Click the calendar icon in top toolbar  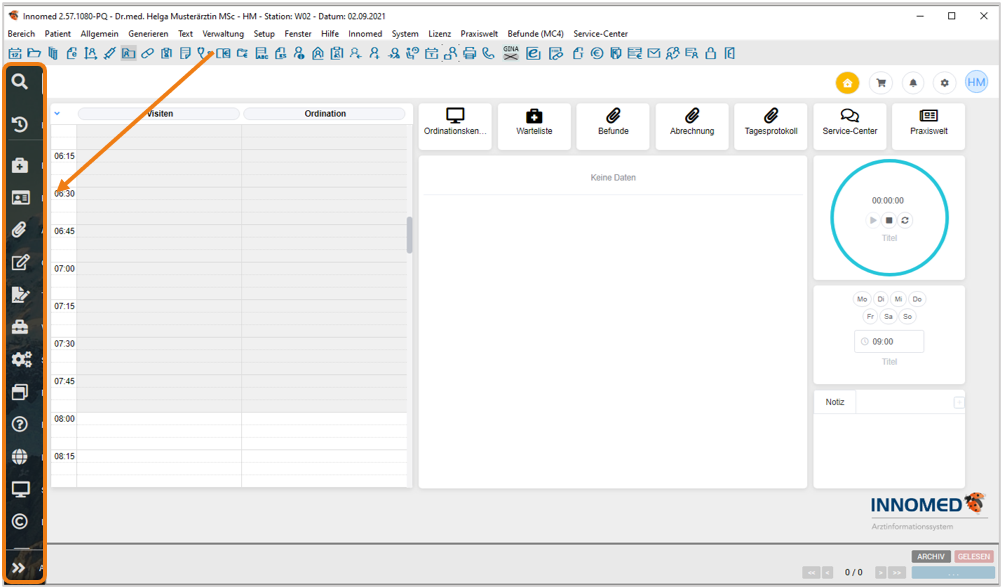tap(15, 54)
